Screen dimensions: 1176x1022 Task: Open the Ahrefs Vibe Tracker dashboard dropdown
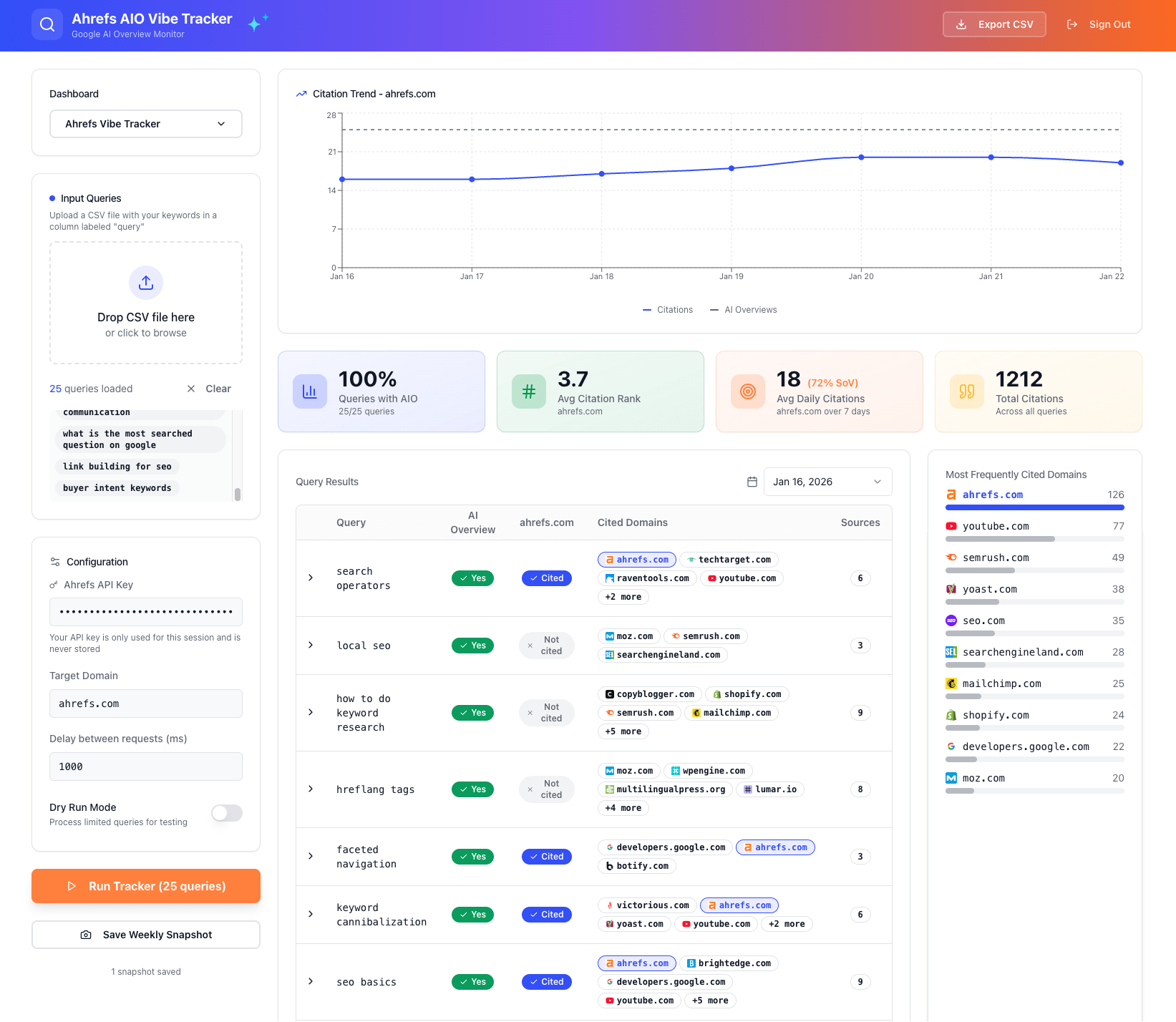[x=145, y=123]
